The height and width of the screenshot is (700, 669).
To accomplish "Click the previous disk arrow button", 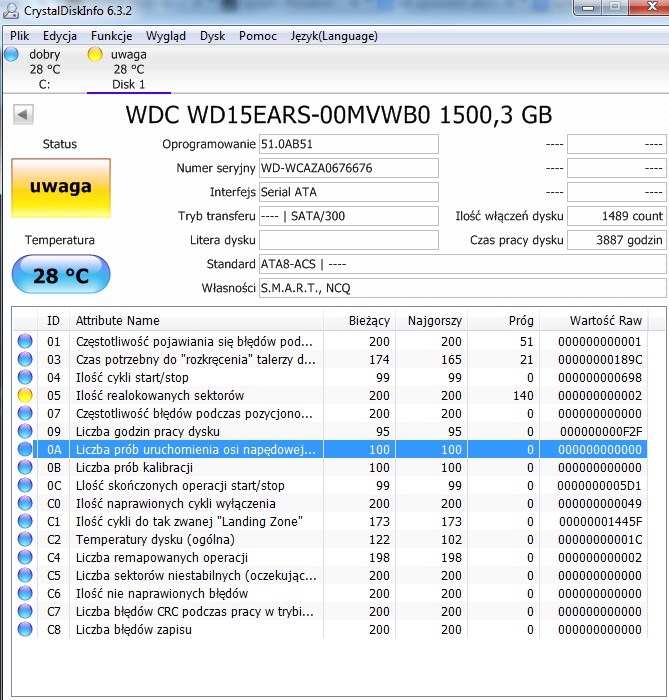I will click(23, 115).
